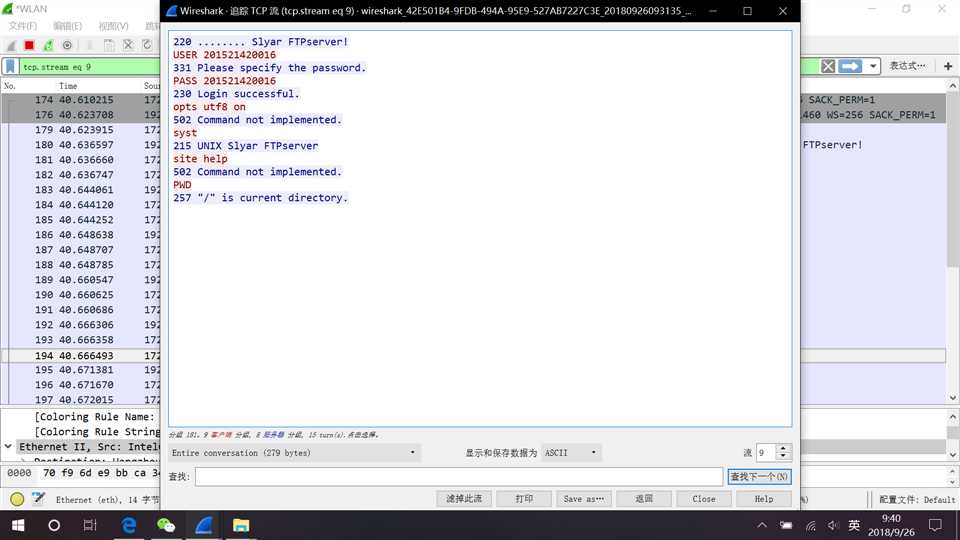Click Save as… button
The width and height of the screenshot is (960, 540).
coord(583,499)
